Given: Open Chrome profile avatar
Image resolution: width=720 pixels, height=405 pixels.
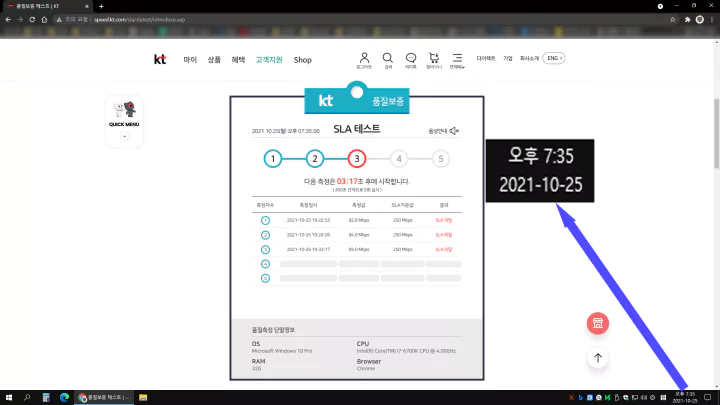Looking at the screenshot, I should (x=700, y=20).
